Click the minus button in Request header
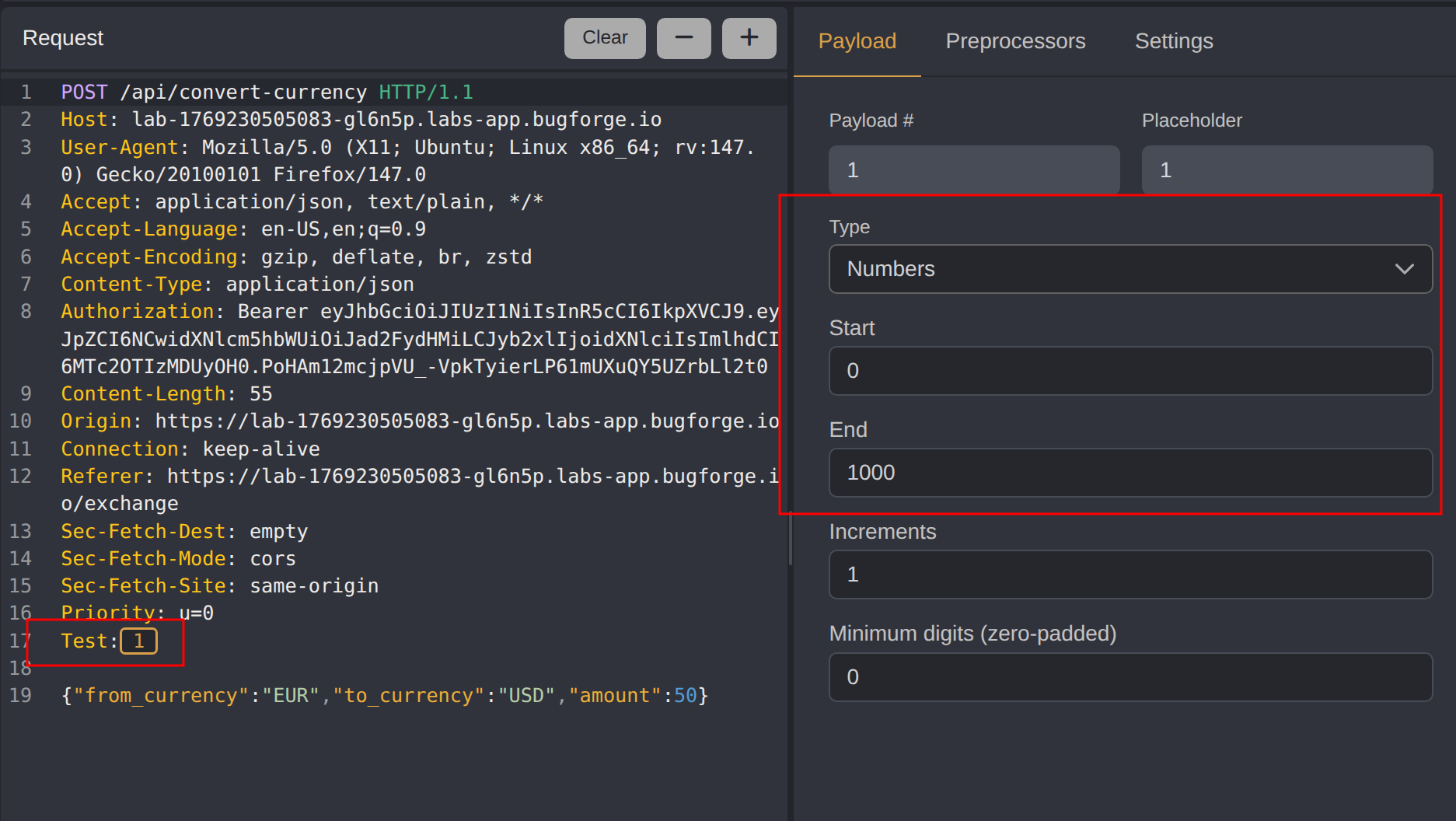This screenshot has height=821, width=1456. tap(683, 38)
